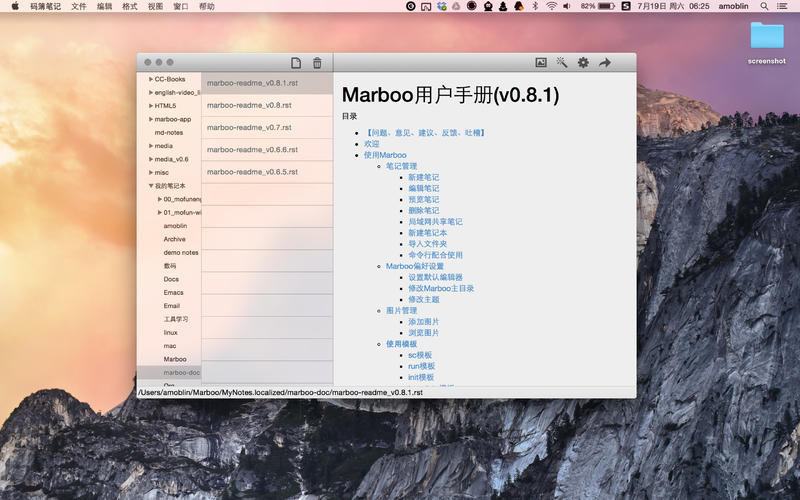Select the marboo-readme_v0.6.5.rst note
This screenshot has height=500, width=800.
267,172
